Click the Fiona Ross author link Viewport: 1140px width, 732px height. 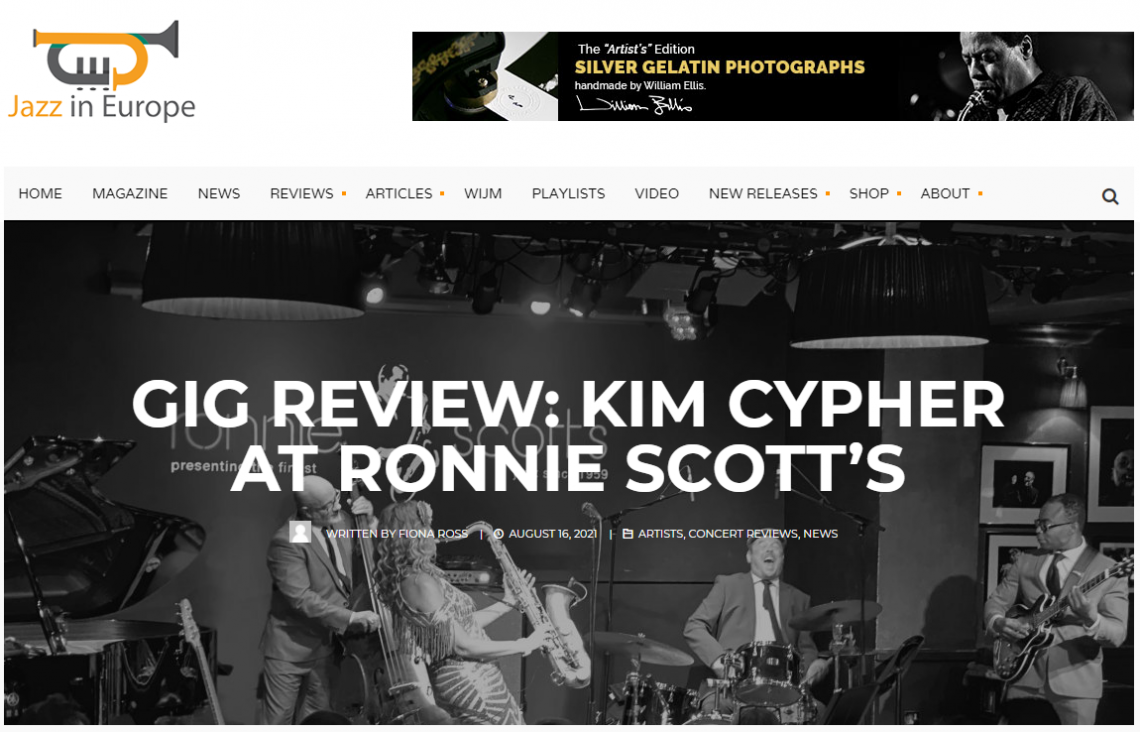point(433,534)
